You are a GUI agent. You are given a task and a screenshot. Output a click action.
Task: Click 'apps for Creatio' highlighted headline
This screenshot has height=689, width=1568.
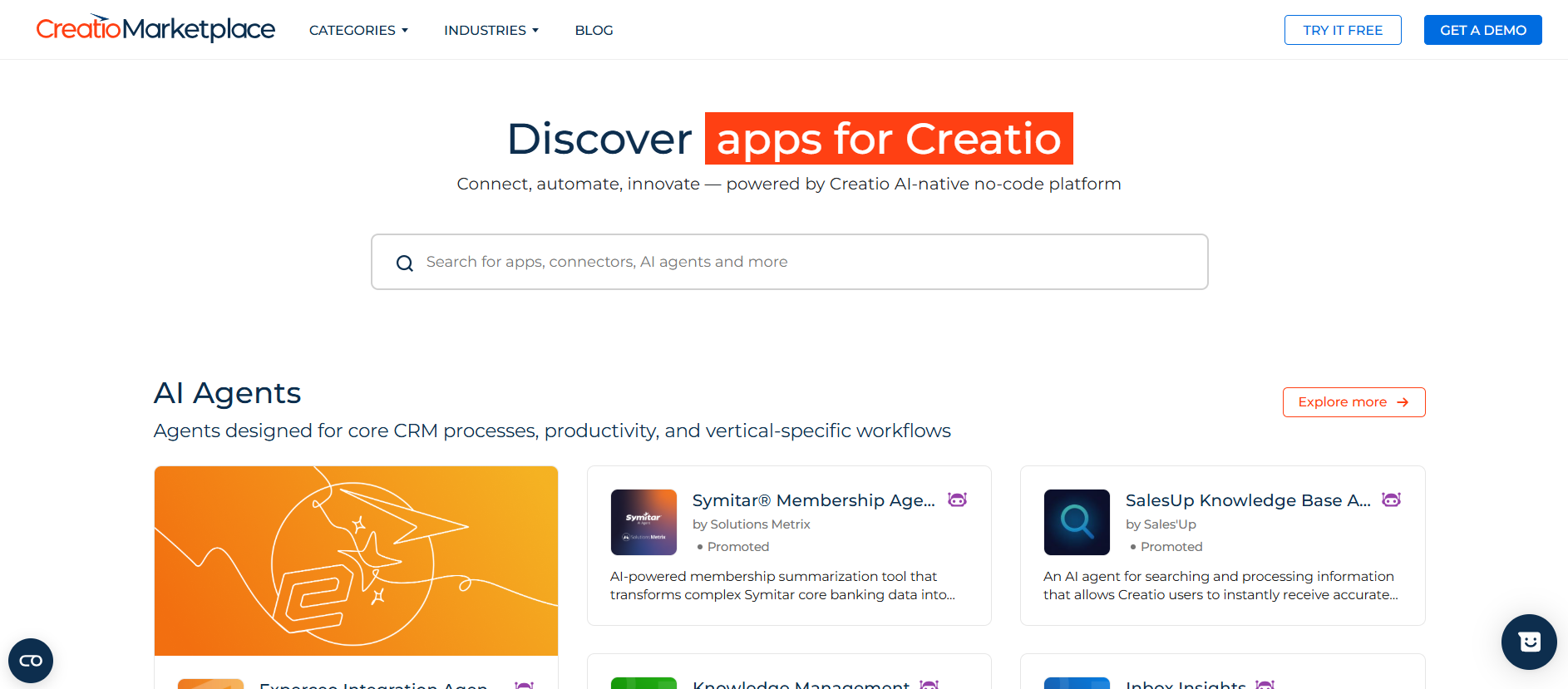[889, 138]
